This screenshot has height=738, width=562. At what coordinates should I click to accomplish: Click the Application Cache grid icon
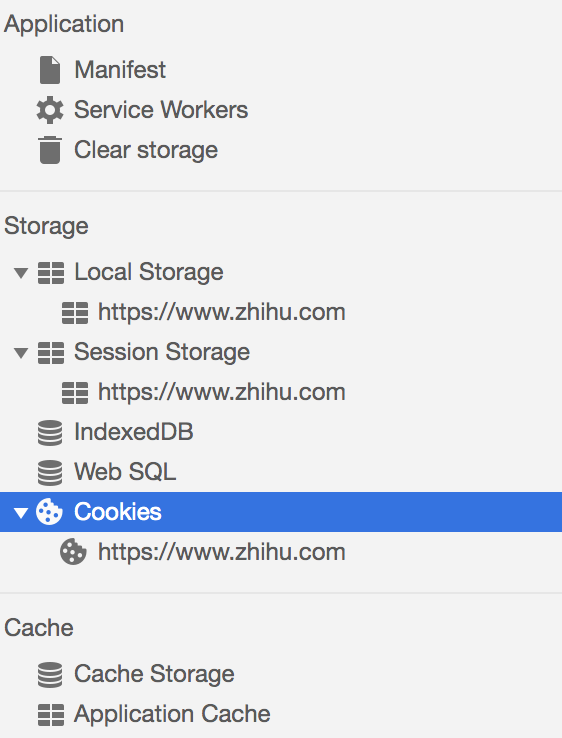51,714
